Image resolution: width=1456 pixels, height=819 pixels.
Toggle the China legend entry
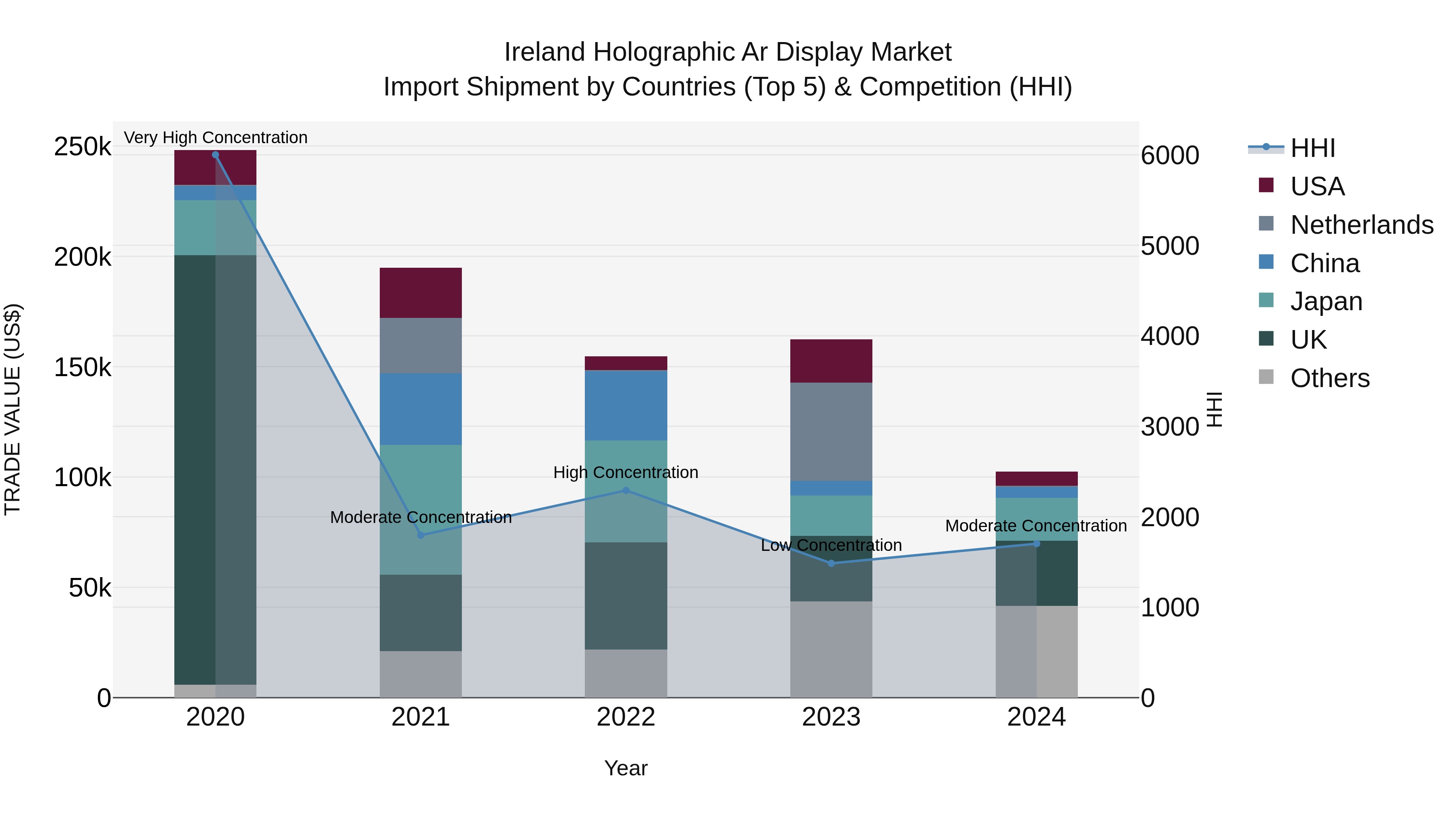(1309, 263)
